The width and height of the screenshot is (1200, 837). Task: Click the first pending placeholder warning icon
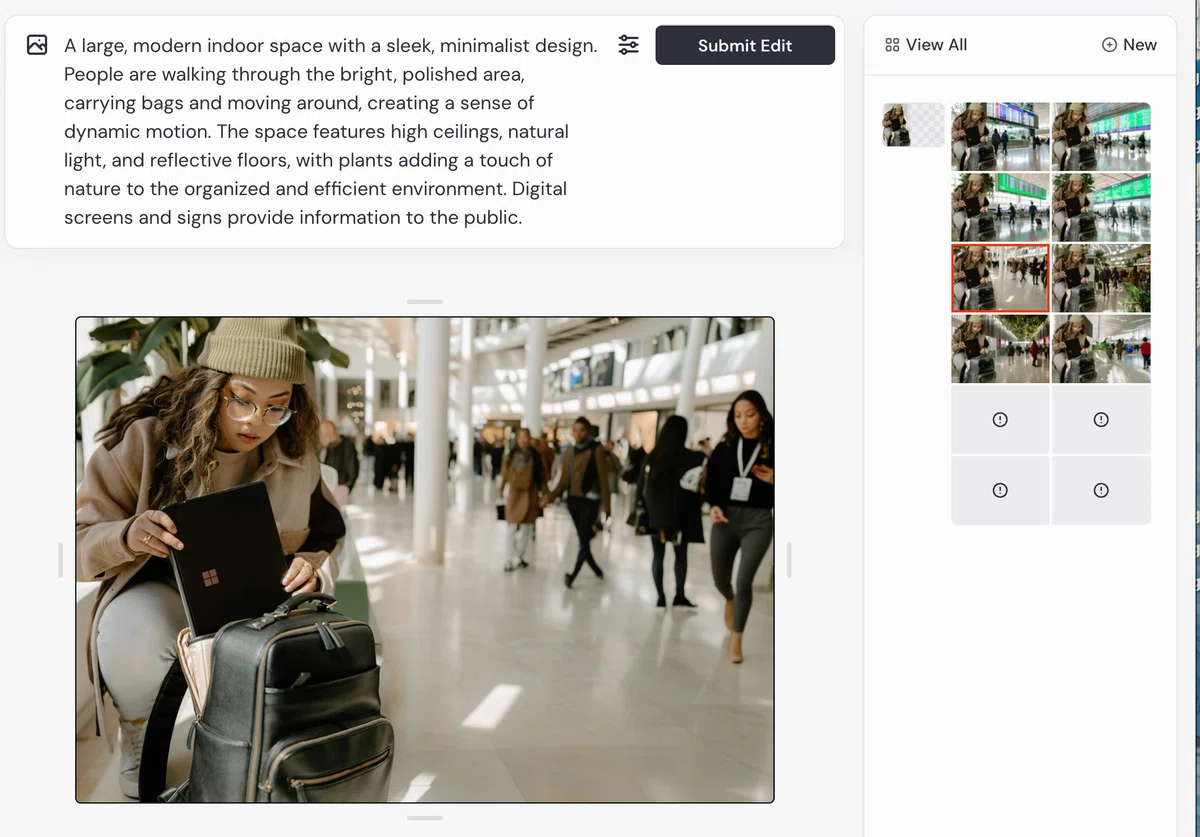tap(1000, 420)
